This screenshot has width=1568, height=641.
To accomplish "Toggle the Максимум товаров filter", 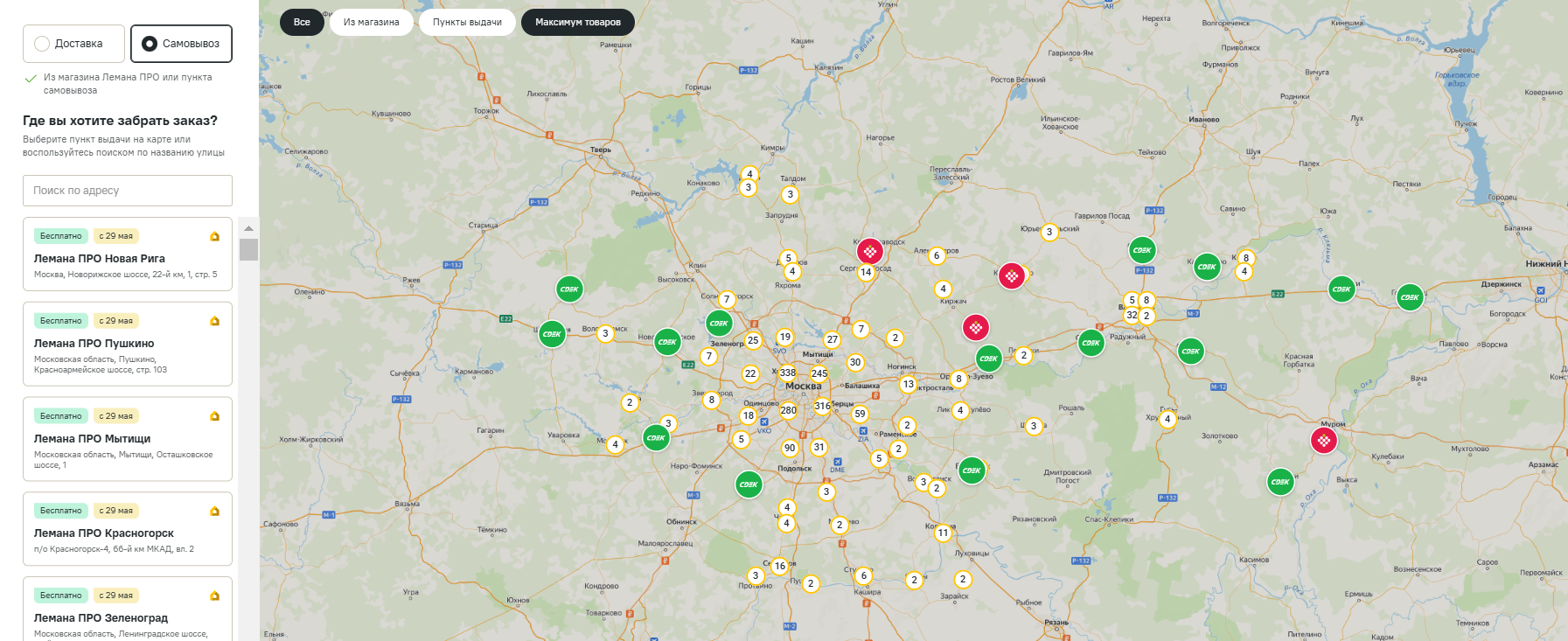I will 578,22.
